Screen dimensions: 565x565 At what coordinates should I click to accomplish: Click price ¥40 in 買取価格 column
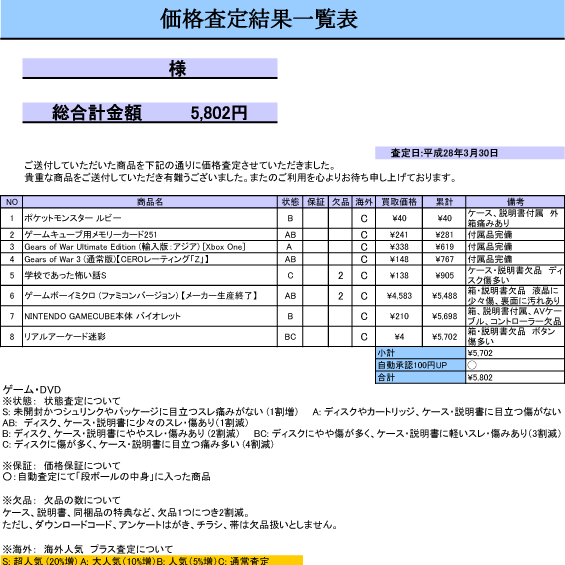click(399, 218)
